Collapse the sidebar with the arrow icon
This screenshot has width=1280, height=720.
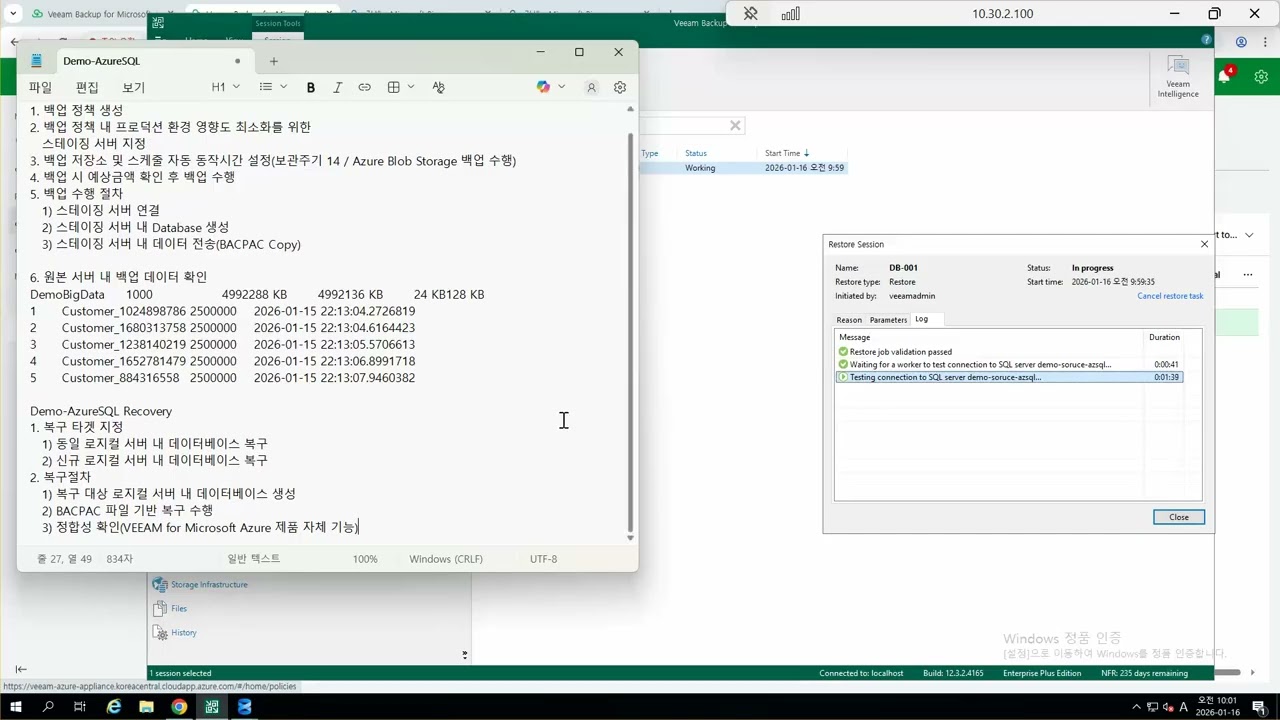coord(21,669)
